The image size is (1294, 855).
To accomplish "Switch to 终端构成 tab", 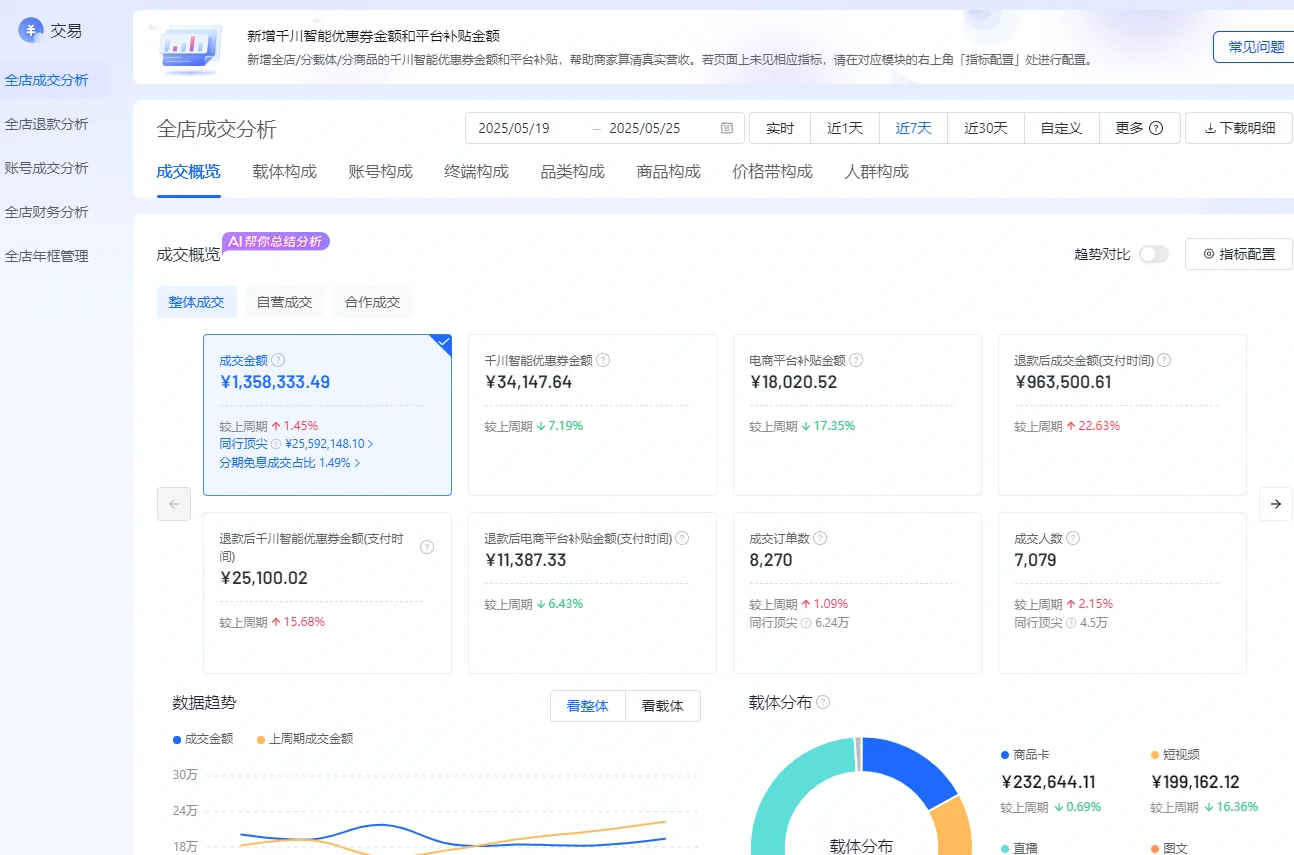I will pyautogui.click(x=477, y=172).
